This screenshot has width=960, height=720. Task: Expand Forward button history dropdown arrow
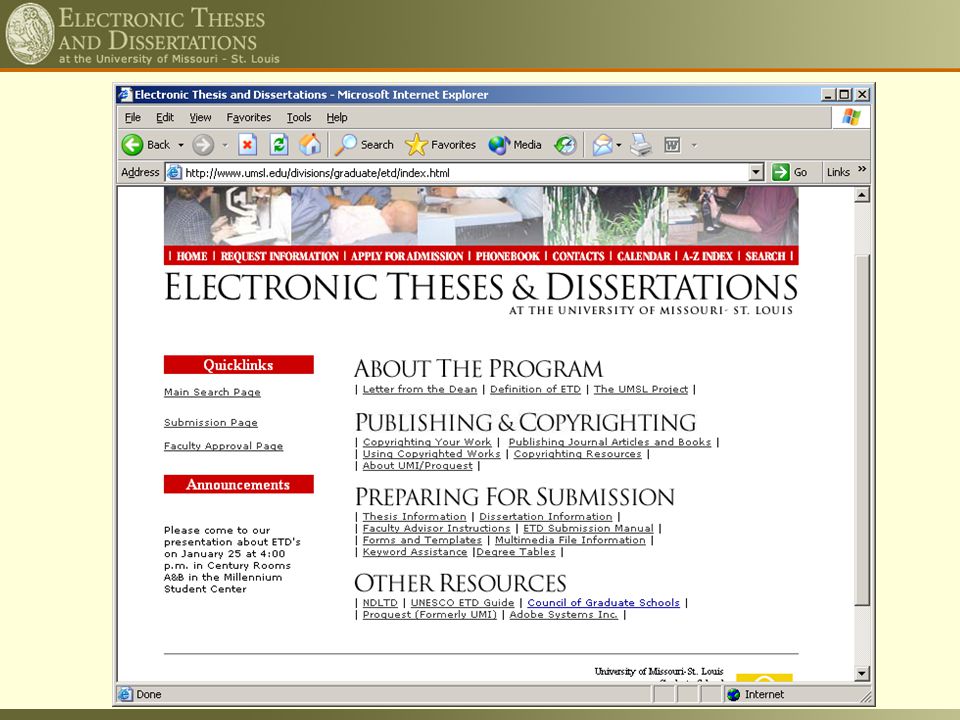coord(225,145)
